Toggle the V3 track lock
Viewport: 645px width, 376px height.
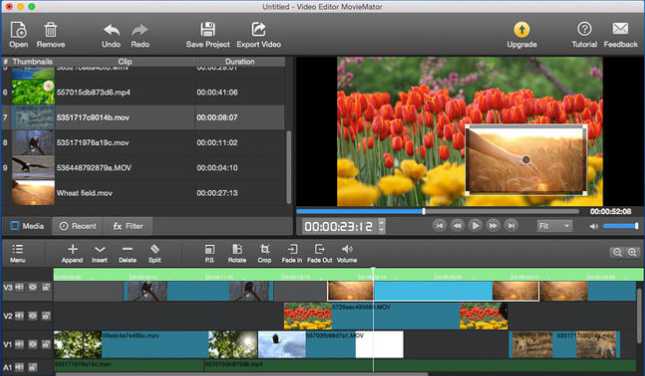[46, 287]
